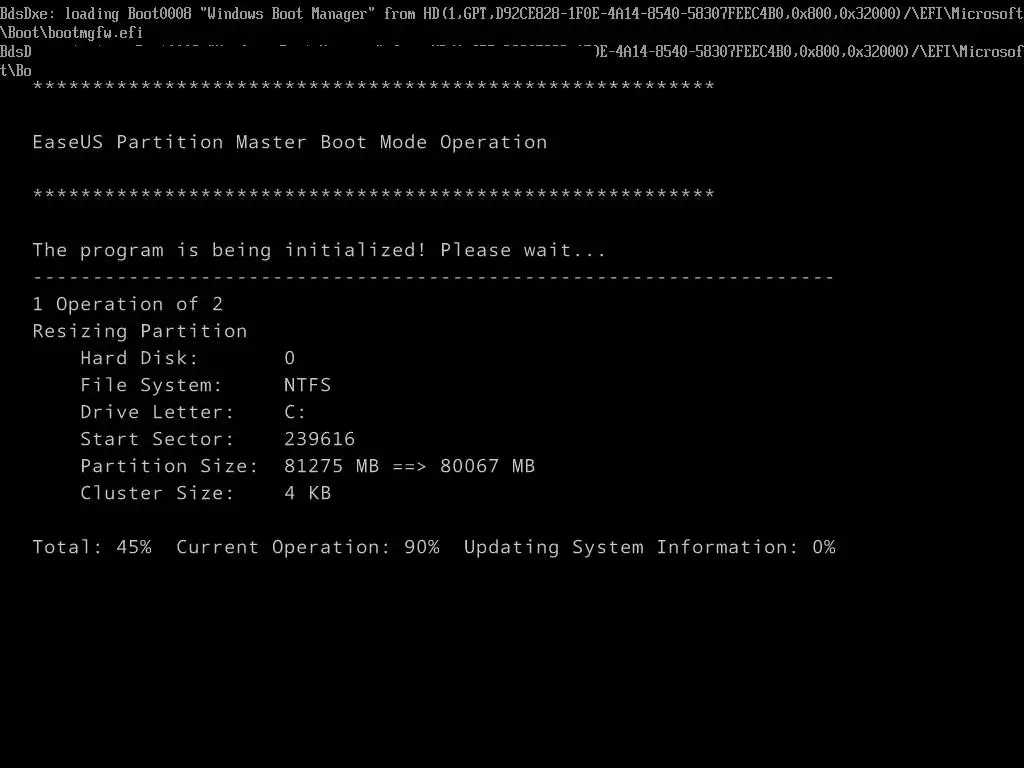
Task: Click the "File System:" label
Action: (x=151, y=385)
